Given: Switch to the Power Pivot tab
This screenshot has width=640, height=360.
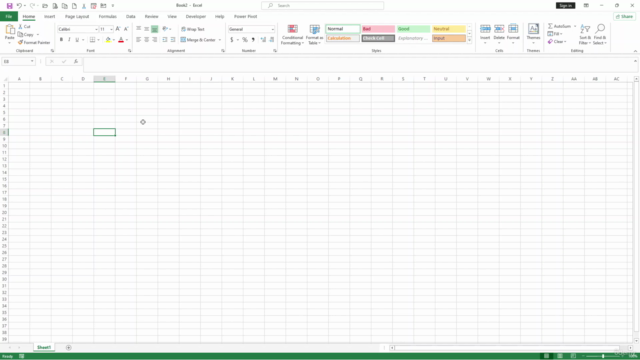Looking at the screenshot, I should [245, 17].
